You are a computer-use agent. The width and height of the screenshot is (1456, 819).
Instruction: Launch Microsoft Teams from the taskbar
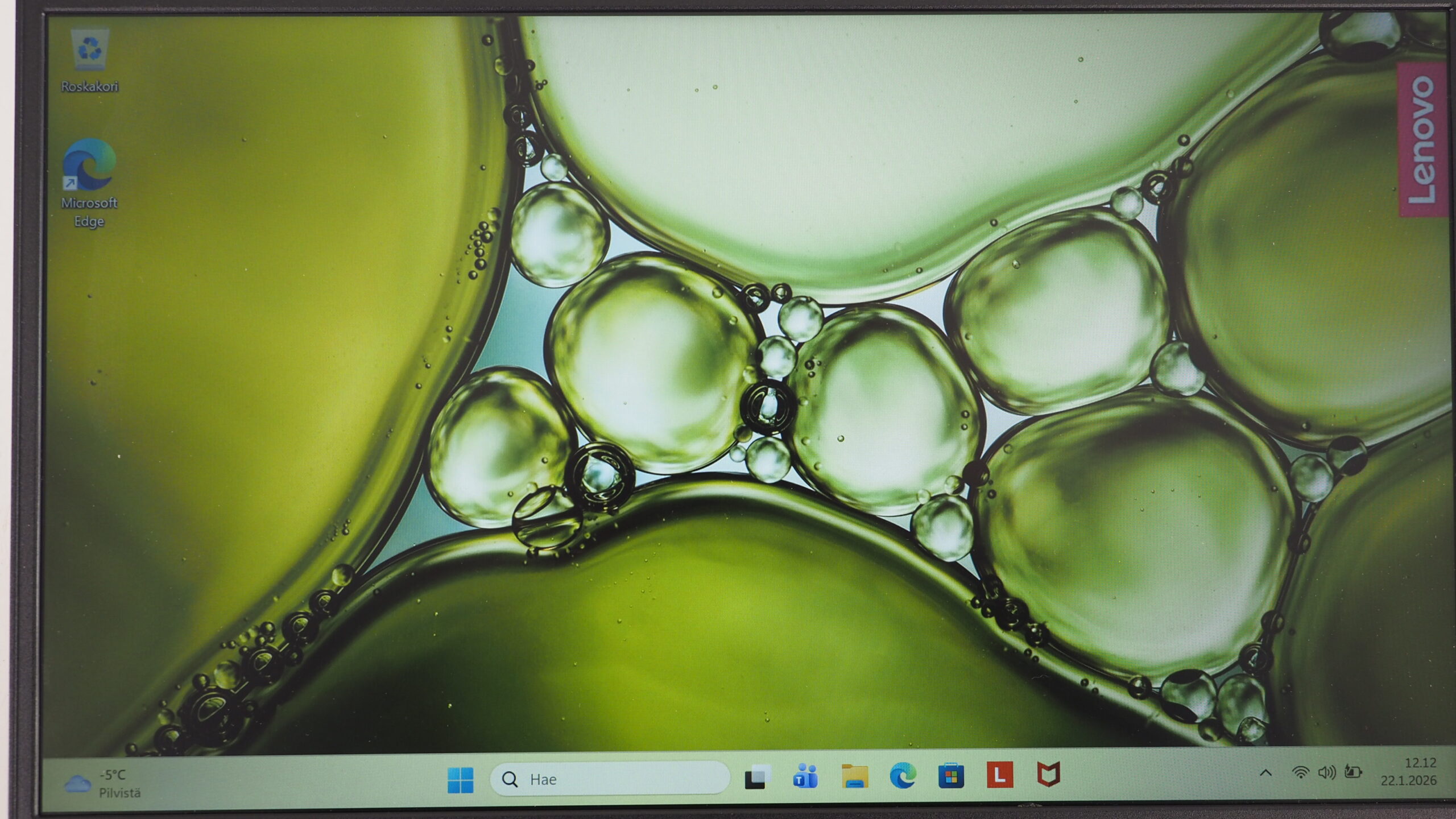pos(805,777)
